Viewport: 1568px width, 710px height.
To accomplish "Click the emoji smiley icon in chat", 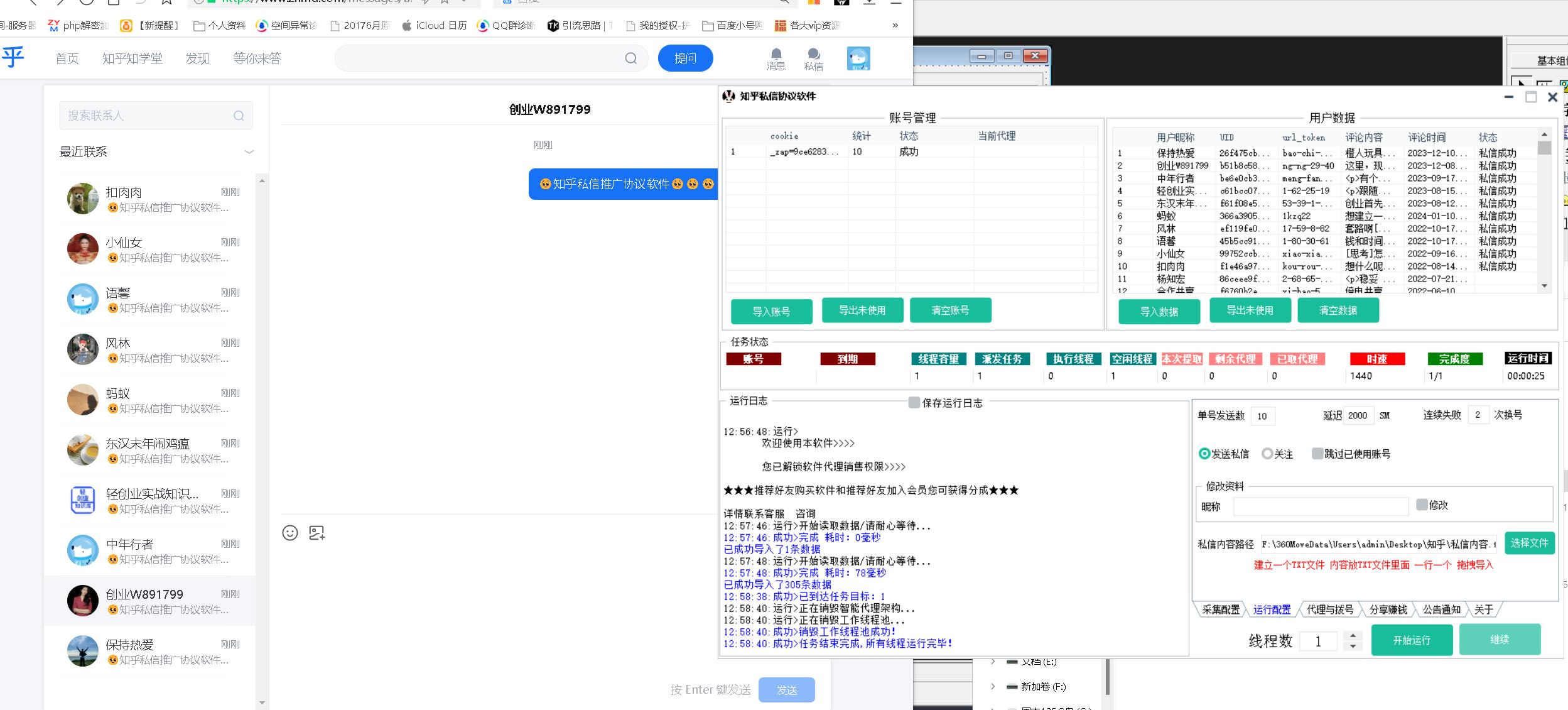I will pyautogui.click(x=289, y=533).
